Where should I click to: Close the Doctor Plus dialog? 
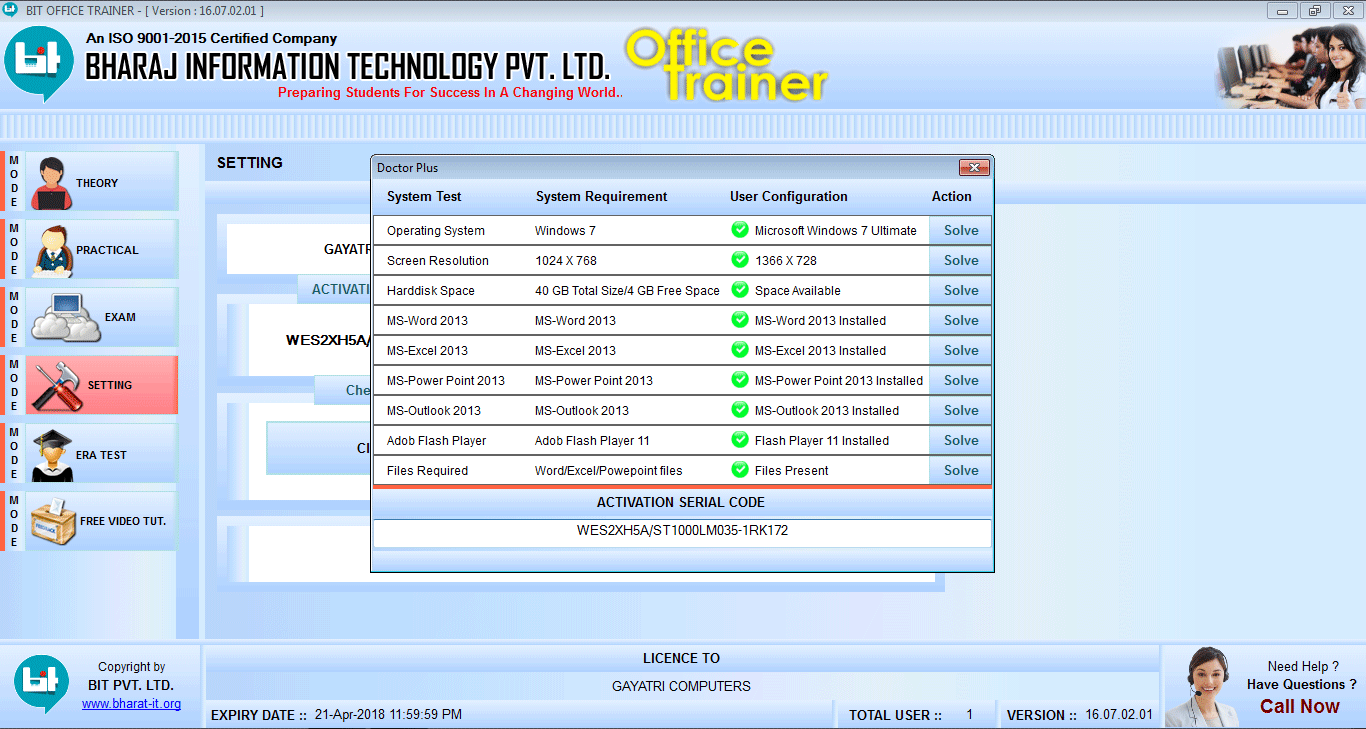click(x=974, y=167)
